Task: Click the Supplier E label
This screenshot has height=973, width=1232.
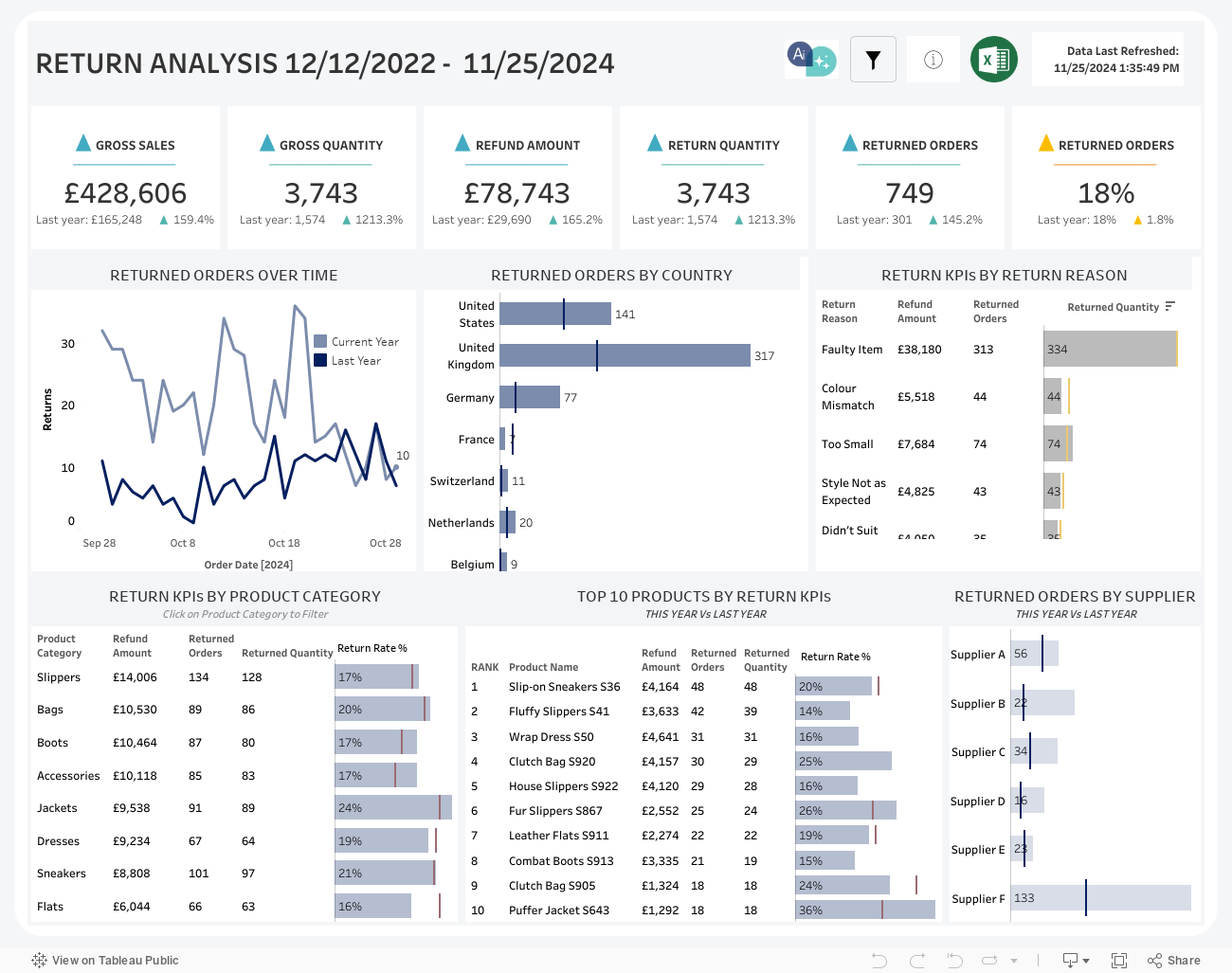Action: [978, 850]
